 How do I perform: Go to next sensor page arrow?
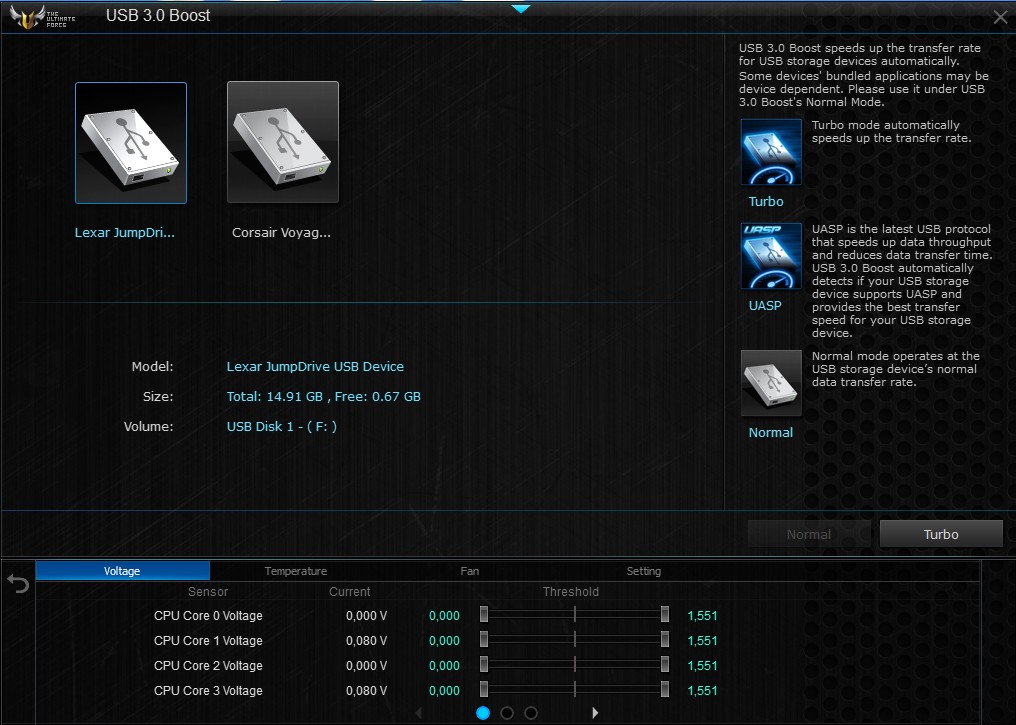595,713
